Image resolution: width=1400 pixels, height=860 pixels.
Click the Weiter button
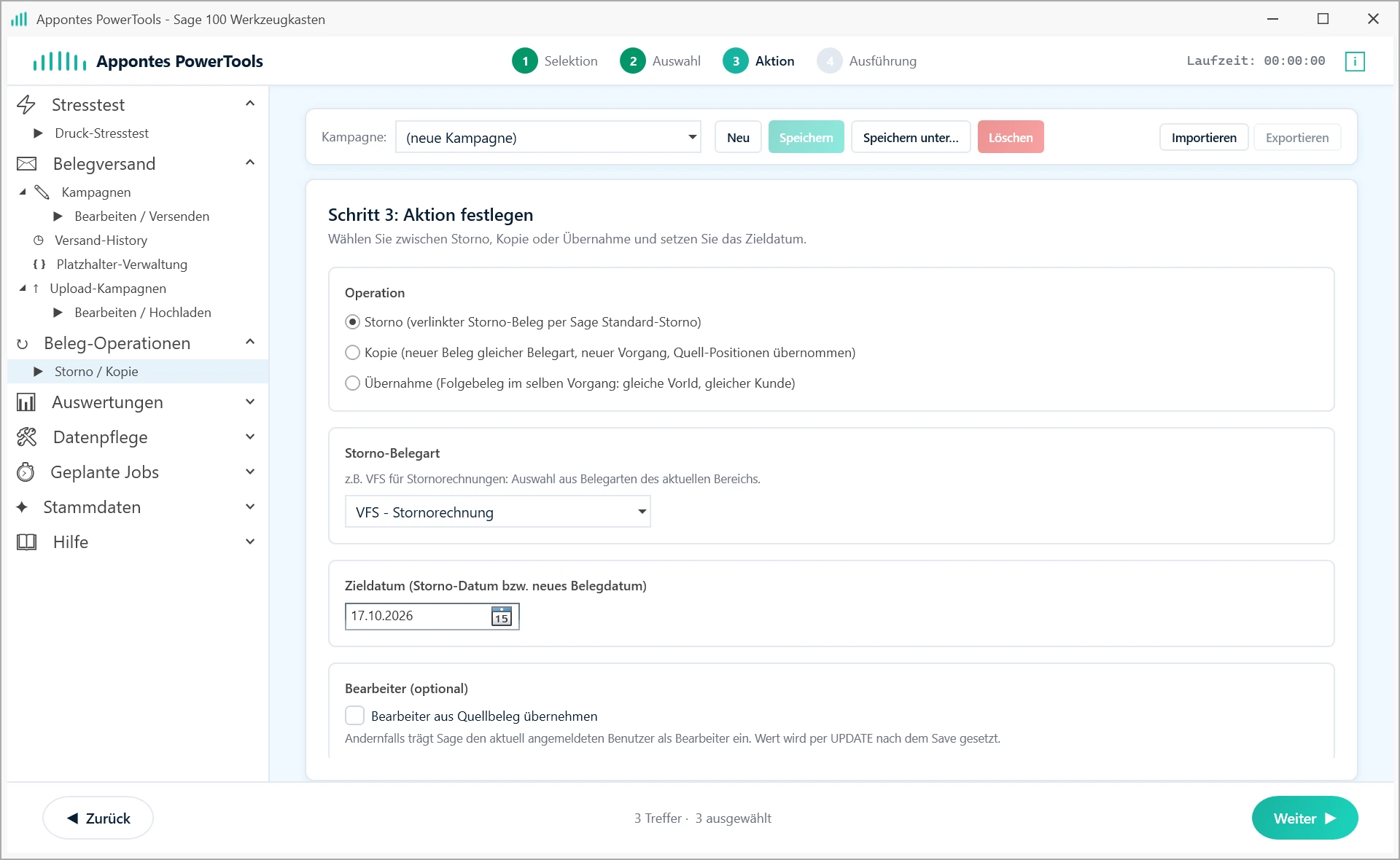click(x=1304, y=818)
